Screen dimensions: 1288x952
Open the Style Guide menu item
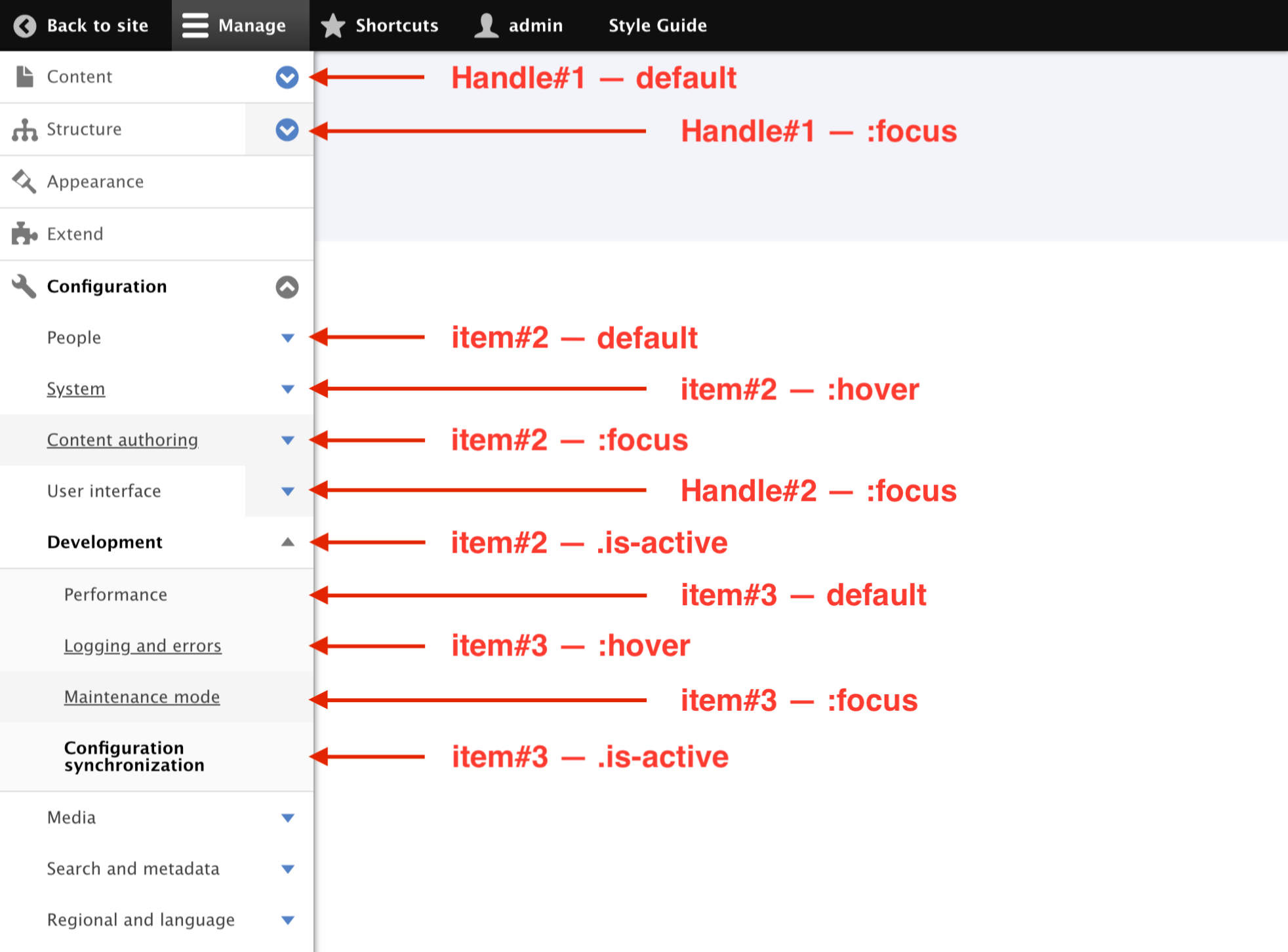657,26
